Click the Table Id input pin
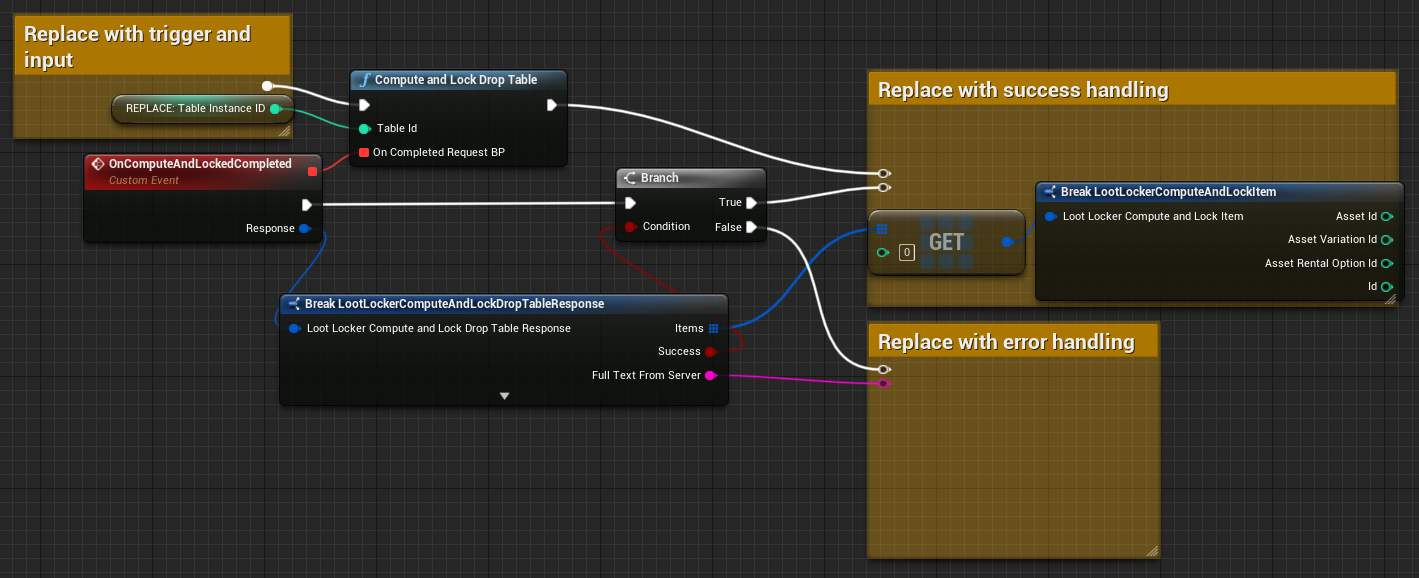The image size is (1419, 578). (x=365, y=128)
